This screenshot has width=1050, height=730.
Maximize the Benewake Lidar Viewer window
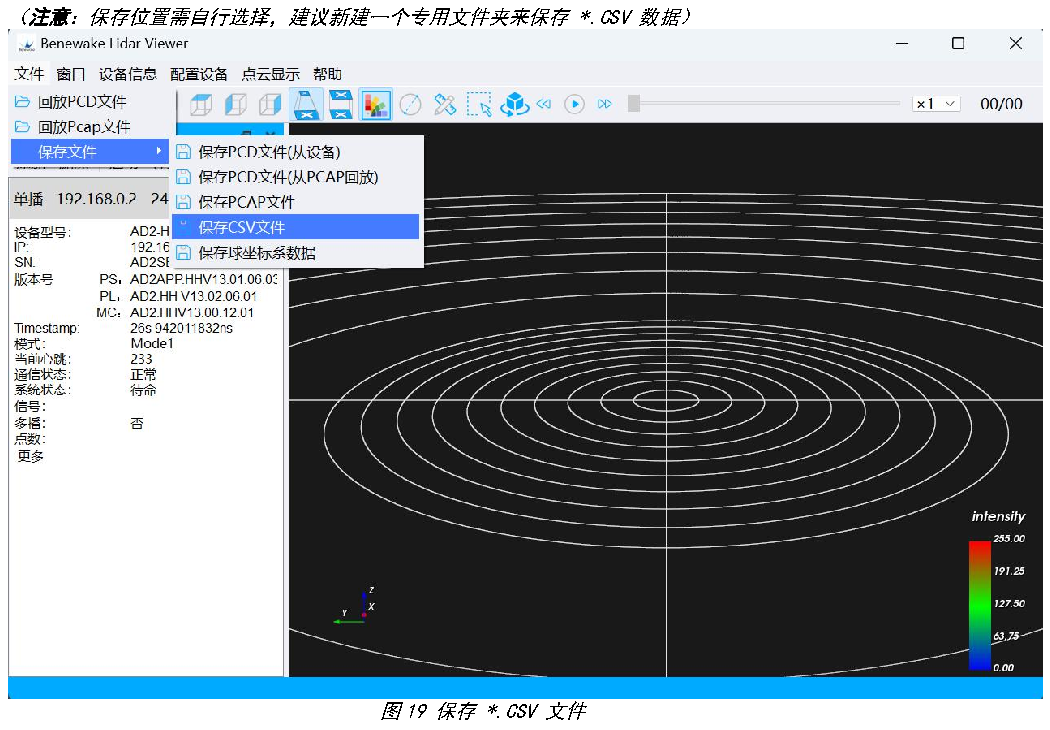pos(958,44)
